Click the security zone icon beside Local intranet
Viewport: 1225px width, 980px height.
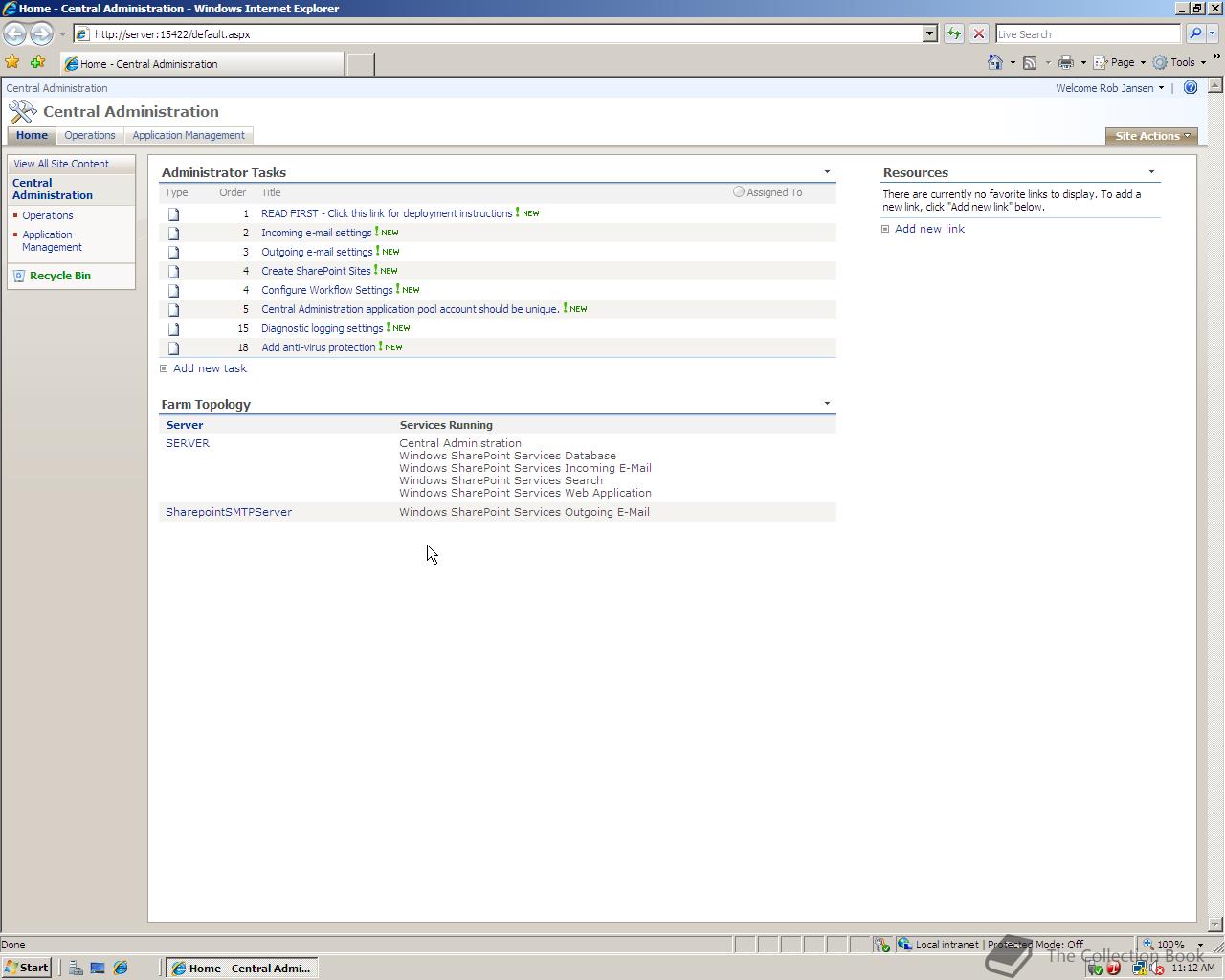904,945
